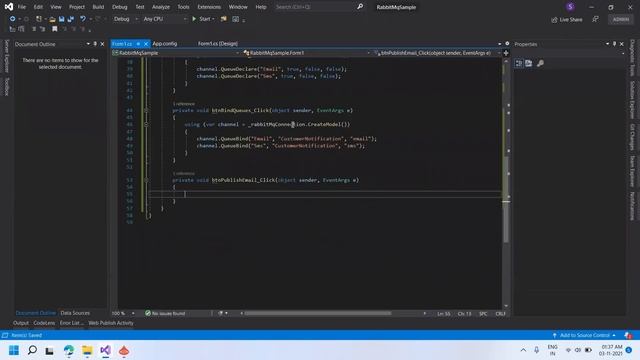Switch to the App.config tab
Screen dimensions: 640x360
tap(165, 44)
